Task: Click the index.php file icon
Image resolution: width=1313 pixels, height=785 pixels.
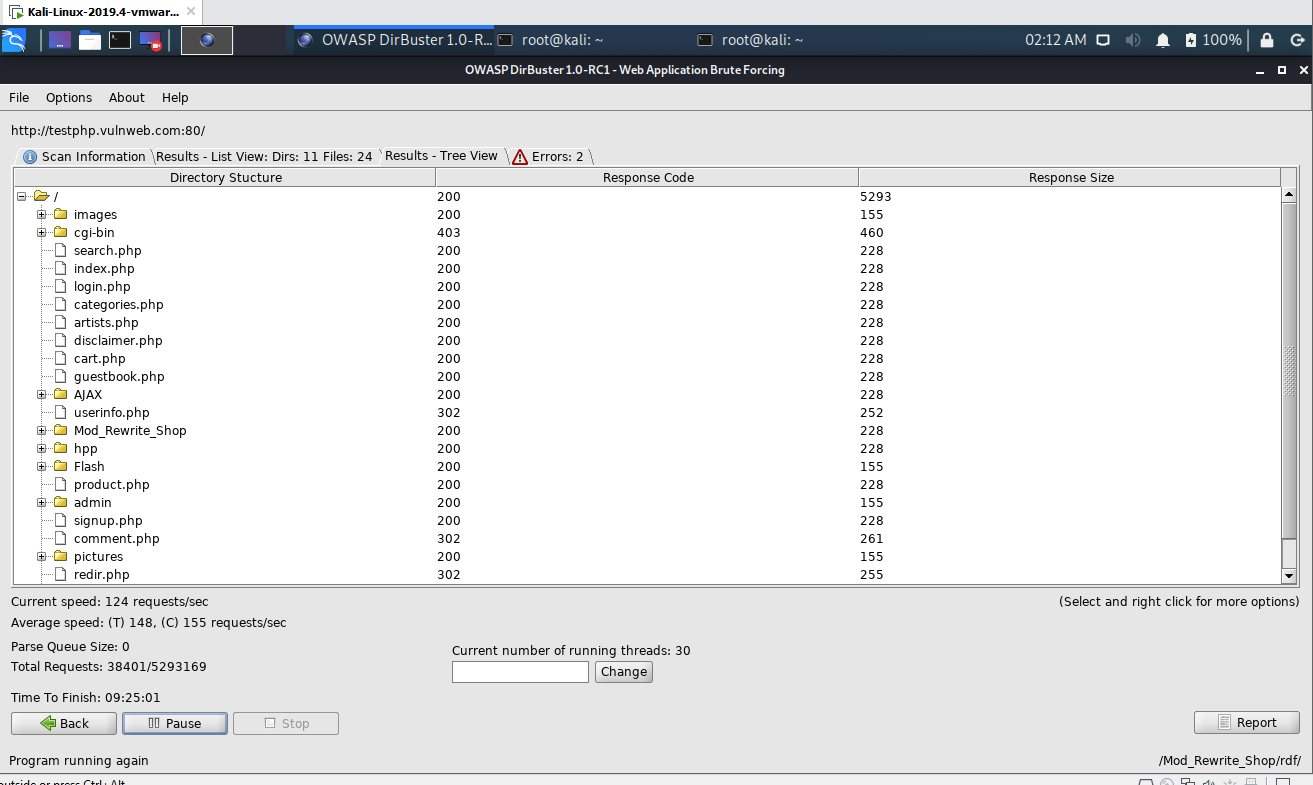Action: [x=60, y=268]
